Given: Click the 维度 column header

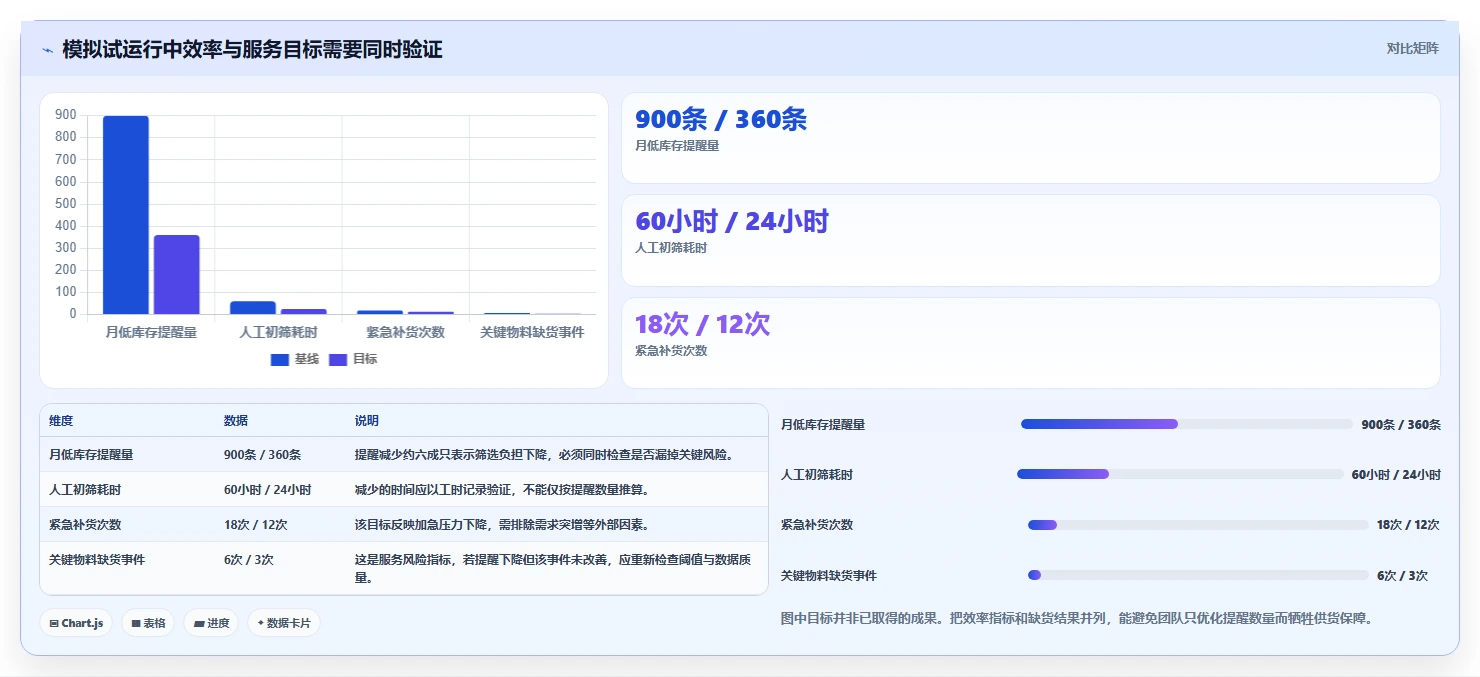Looking at the screenshot, I should pos(61,421).
